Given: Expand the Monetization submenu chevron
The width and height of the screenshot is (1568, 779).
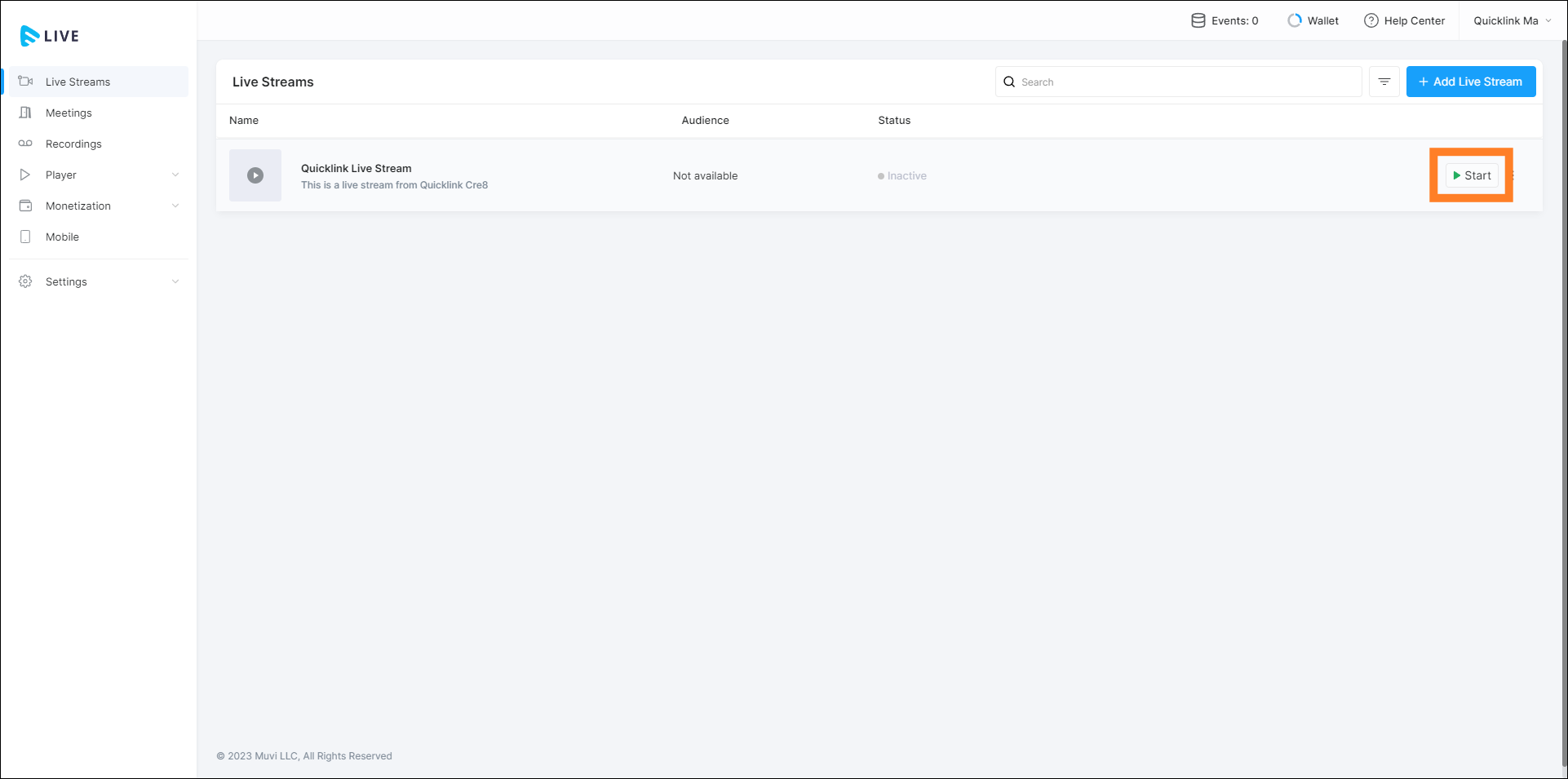Looking at the screenshot, I should tap(175, 206).
